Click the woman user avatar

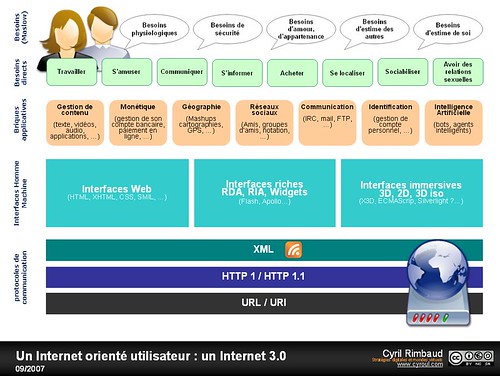(x=63, y=38)
